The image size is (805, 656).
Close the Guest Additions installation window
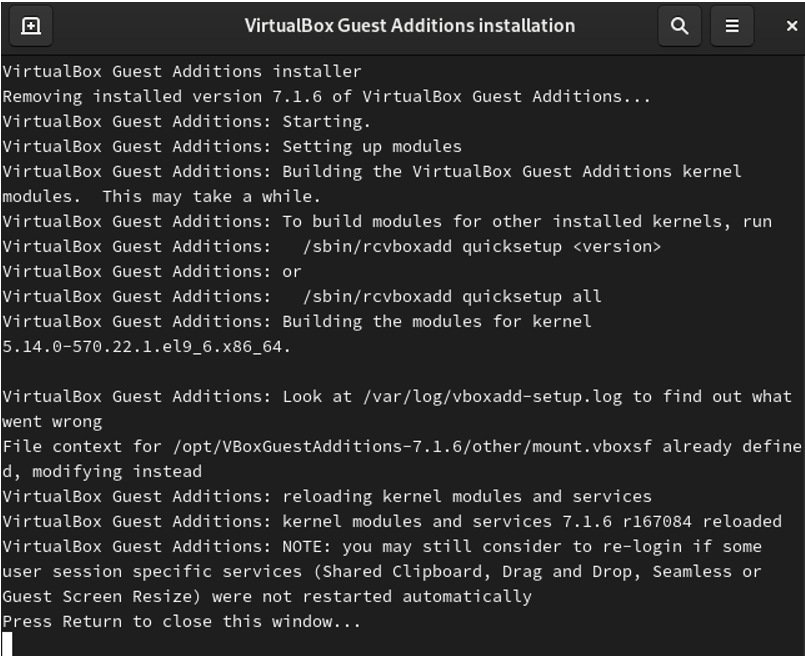click(x=792, y=26)
